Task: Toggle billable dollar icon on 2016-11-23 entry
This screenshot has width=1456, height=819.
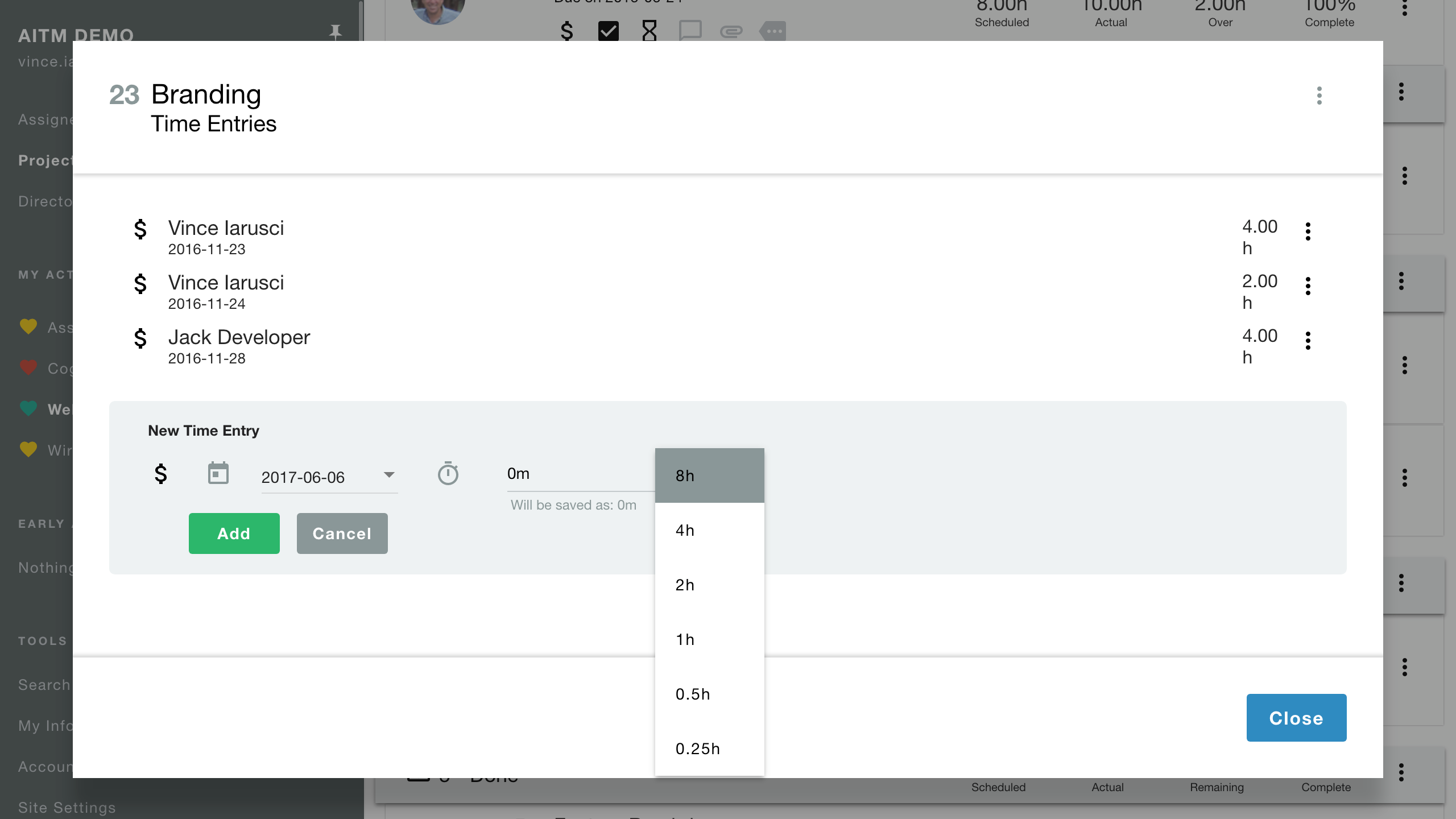Action: [140, 229]
